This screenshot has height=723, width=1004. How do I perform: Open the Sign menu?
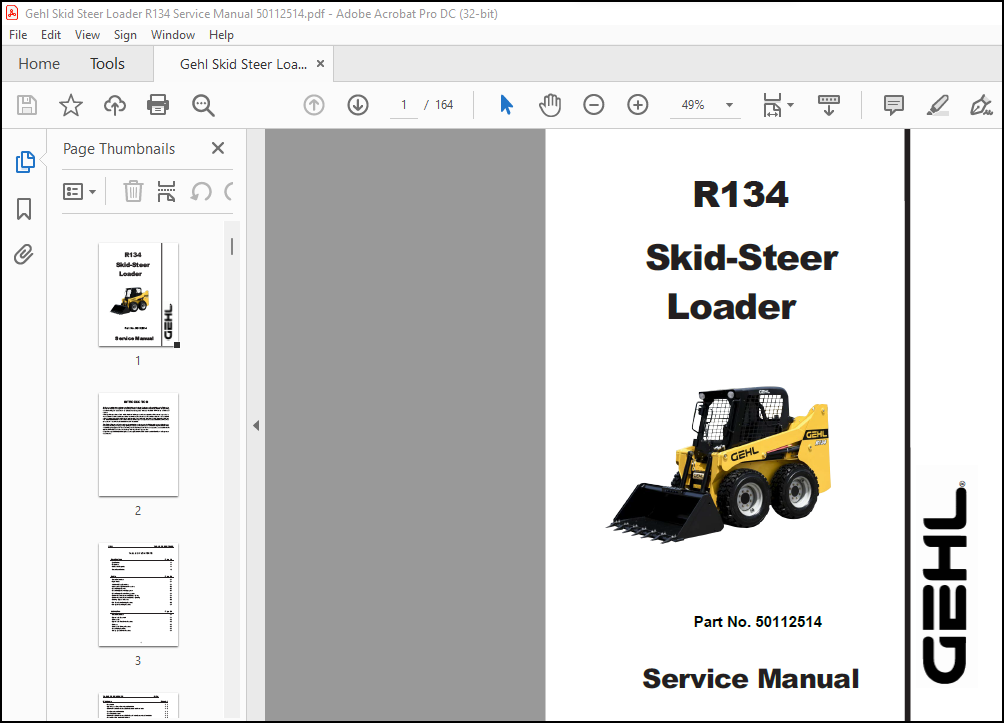(125, 35)
